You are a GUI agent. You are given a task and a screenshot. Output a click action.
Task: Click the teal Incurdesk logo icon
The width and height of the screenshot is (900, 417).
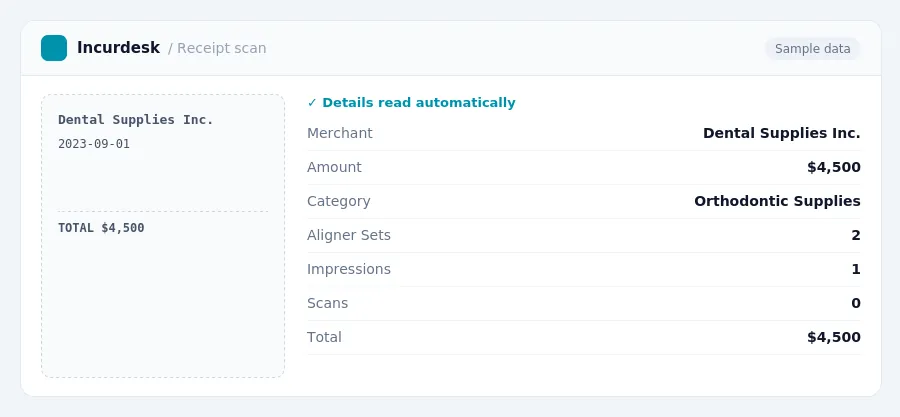tap(54, 48)
